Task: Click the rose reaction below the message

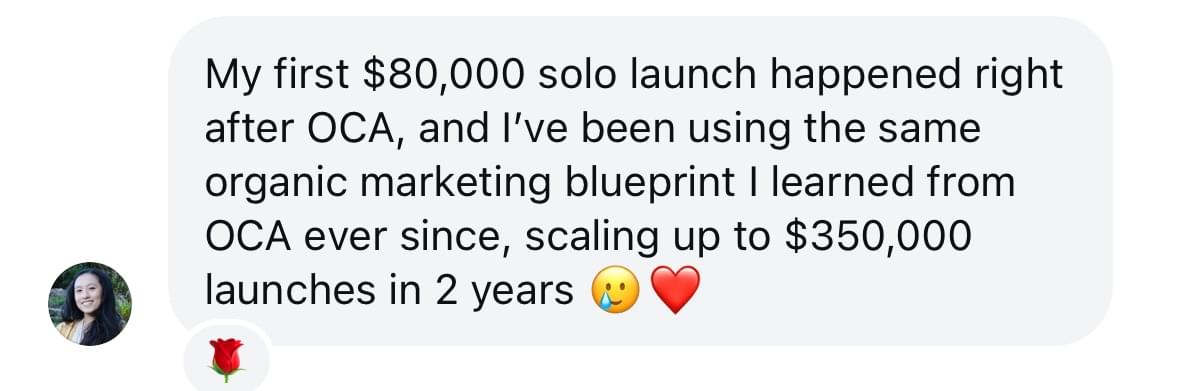Action: point(225,359)
